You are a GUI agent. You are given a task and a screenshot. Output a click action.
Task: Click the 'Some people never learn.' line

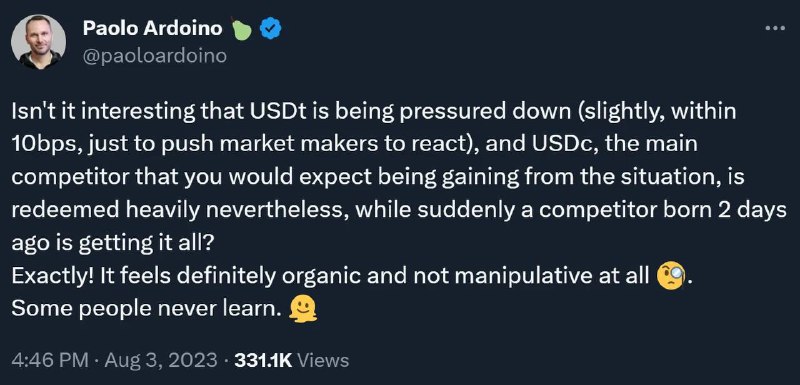(146, 309)
